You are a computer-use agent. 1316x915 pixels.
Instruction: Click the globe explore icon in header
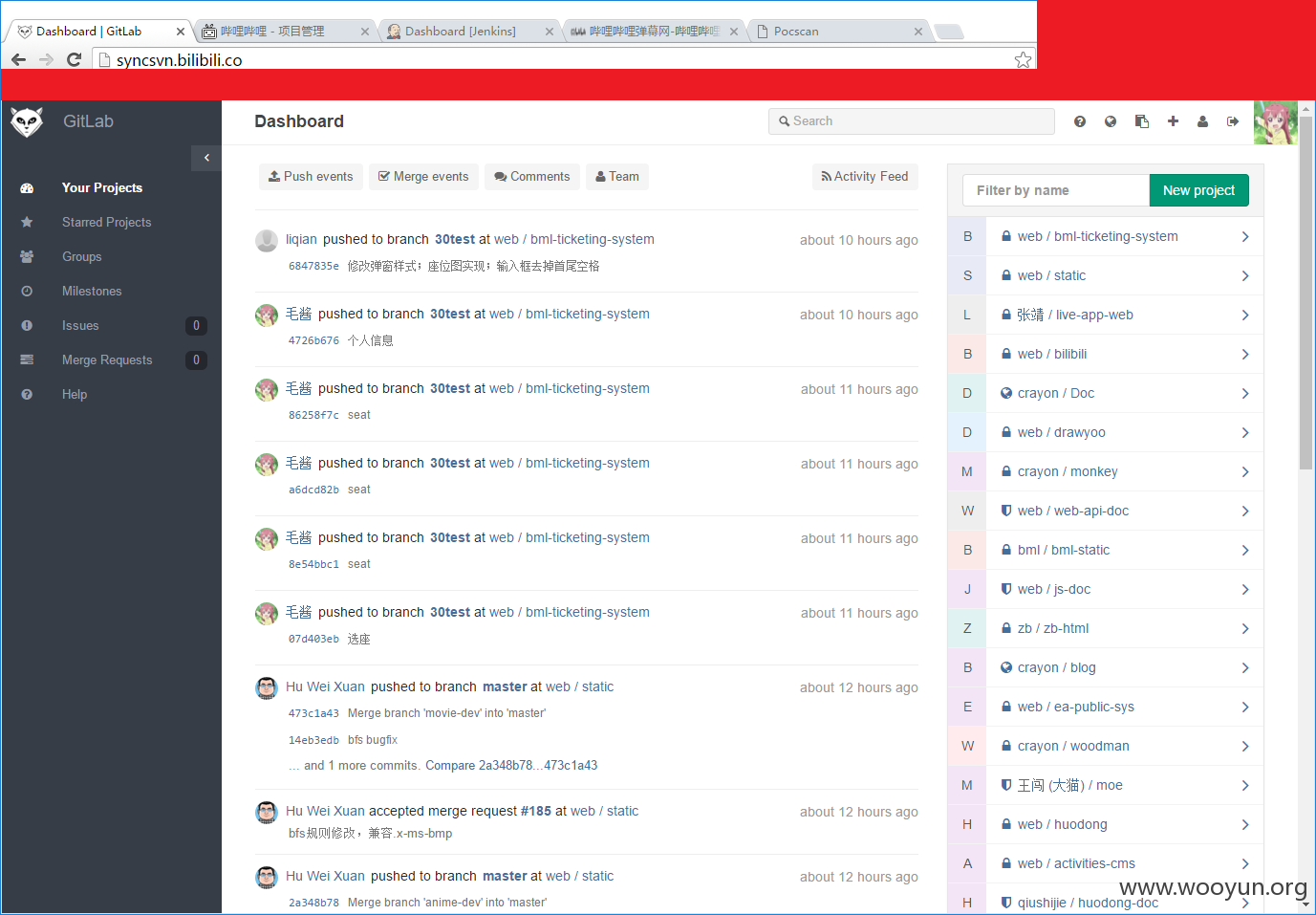click(1111, 121)
